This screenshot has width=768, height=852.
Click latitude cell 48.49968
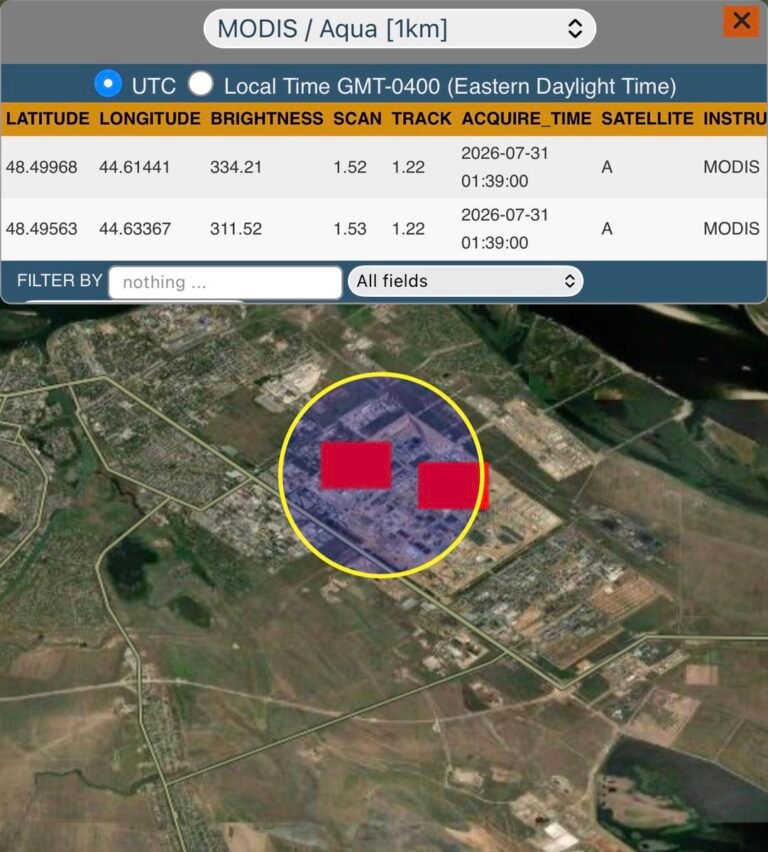41,167
